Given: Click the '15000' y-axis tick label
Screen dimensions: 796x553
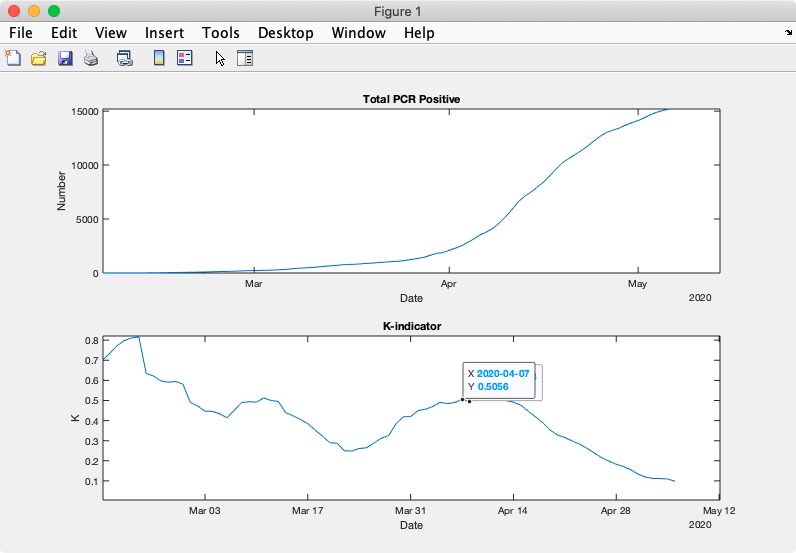Looking at the screenshot, I should (85, 112).
